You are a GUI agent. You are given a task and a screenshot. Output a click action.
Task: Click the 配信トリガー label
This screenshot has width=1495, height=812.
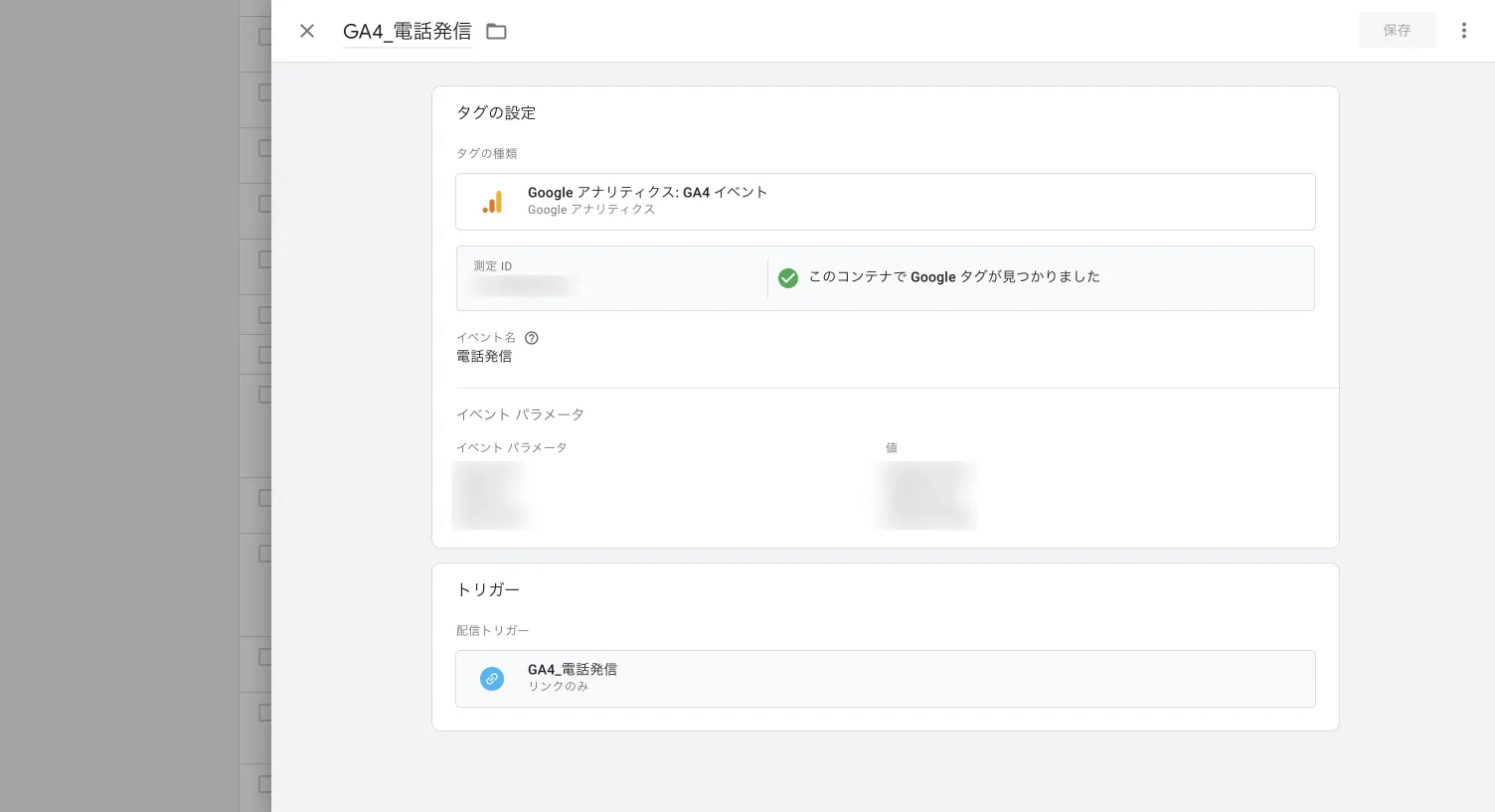pyautogui.click(x=493, y=631)
